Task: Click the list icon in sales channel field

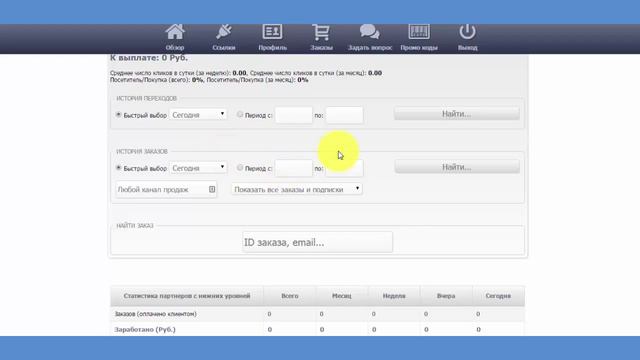Action: pos(212,189)
